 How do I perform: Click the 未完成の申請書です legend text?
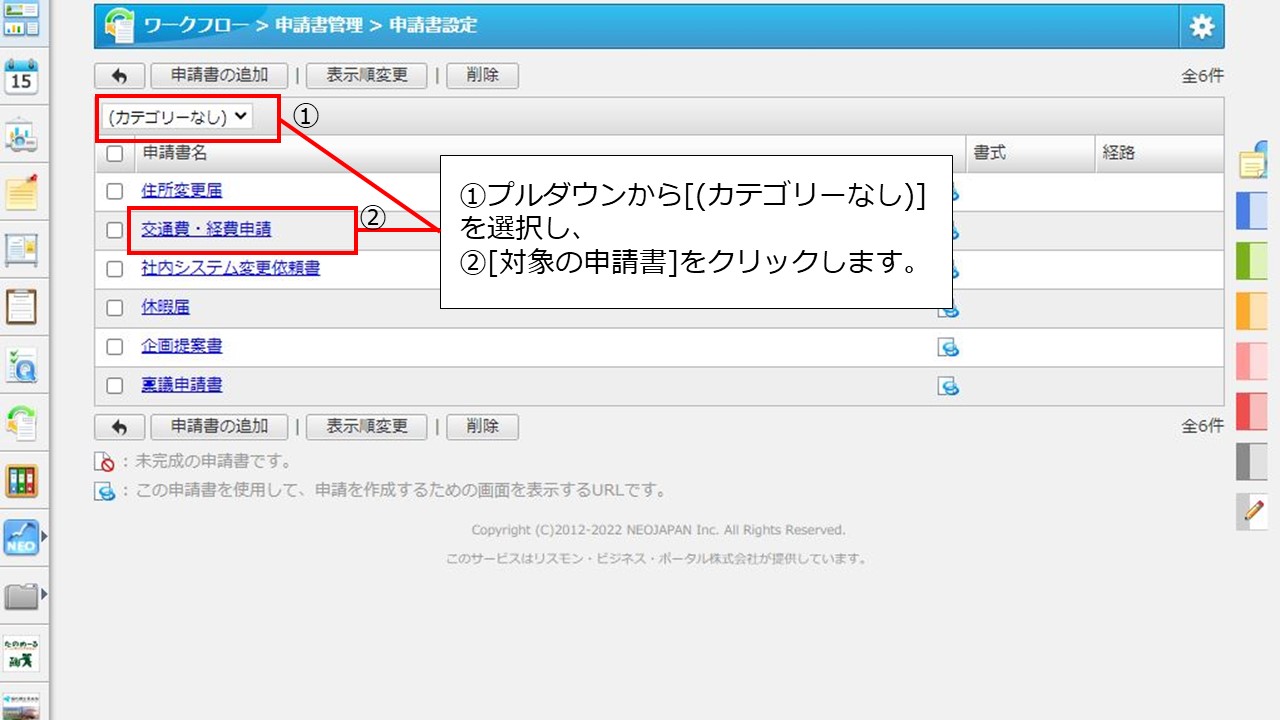pyautogui.click(x=213, y=462)
